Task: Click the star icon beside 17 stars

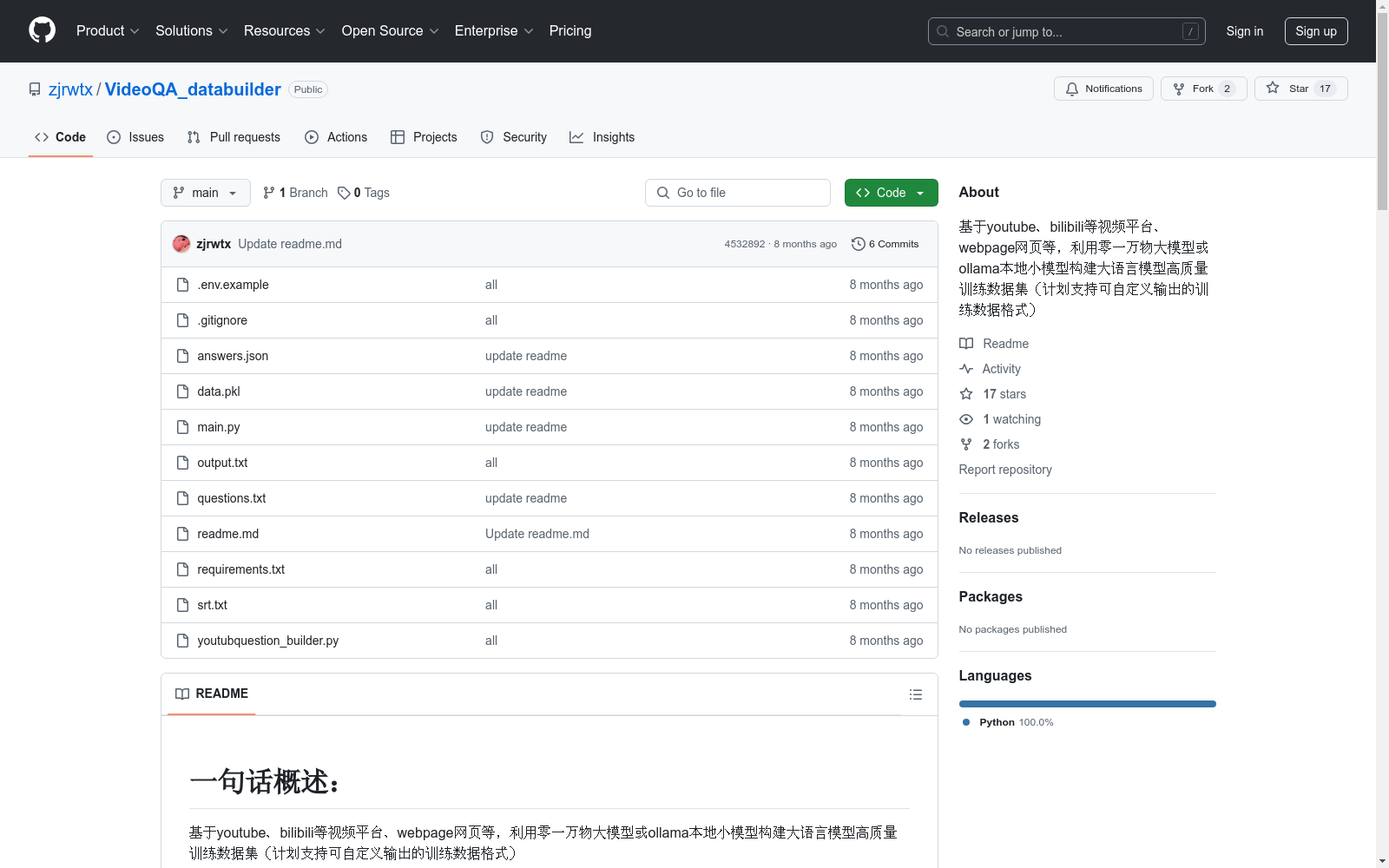Action: 966,393
